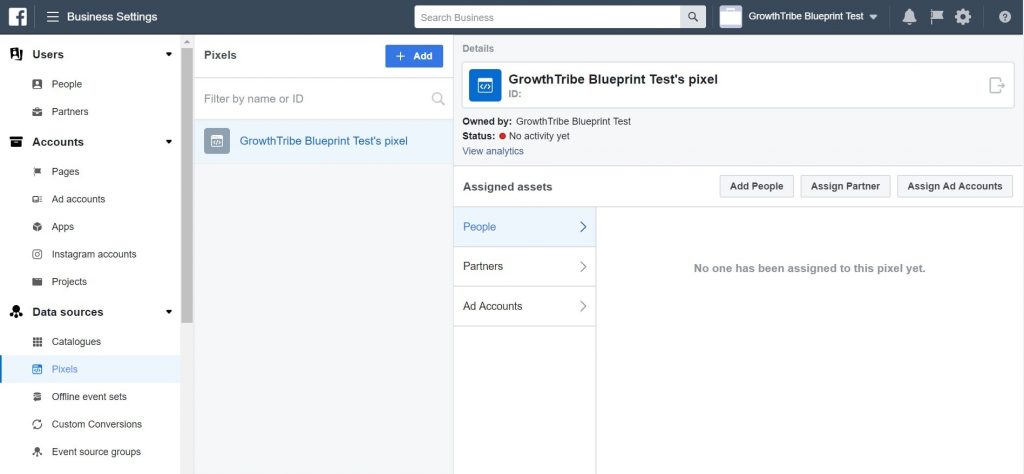The width and height of the screenshot is (1024, 474).
Task: Open the settings gear icon
Action: [x=963, y=17]
